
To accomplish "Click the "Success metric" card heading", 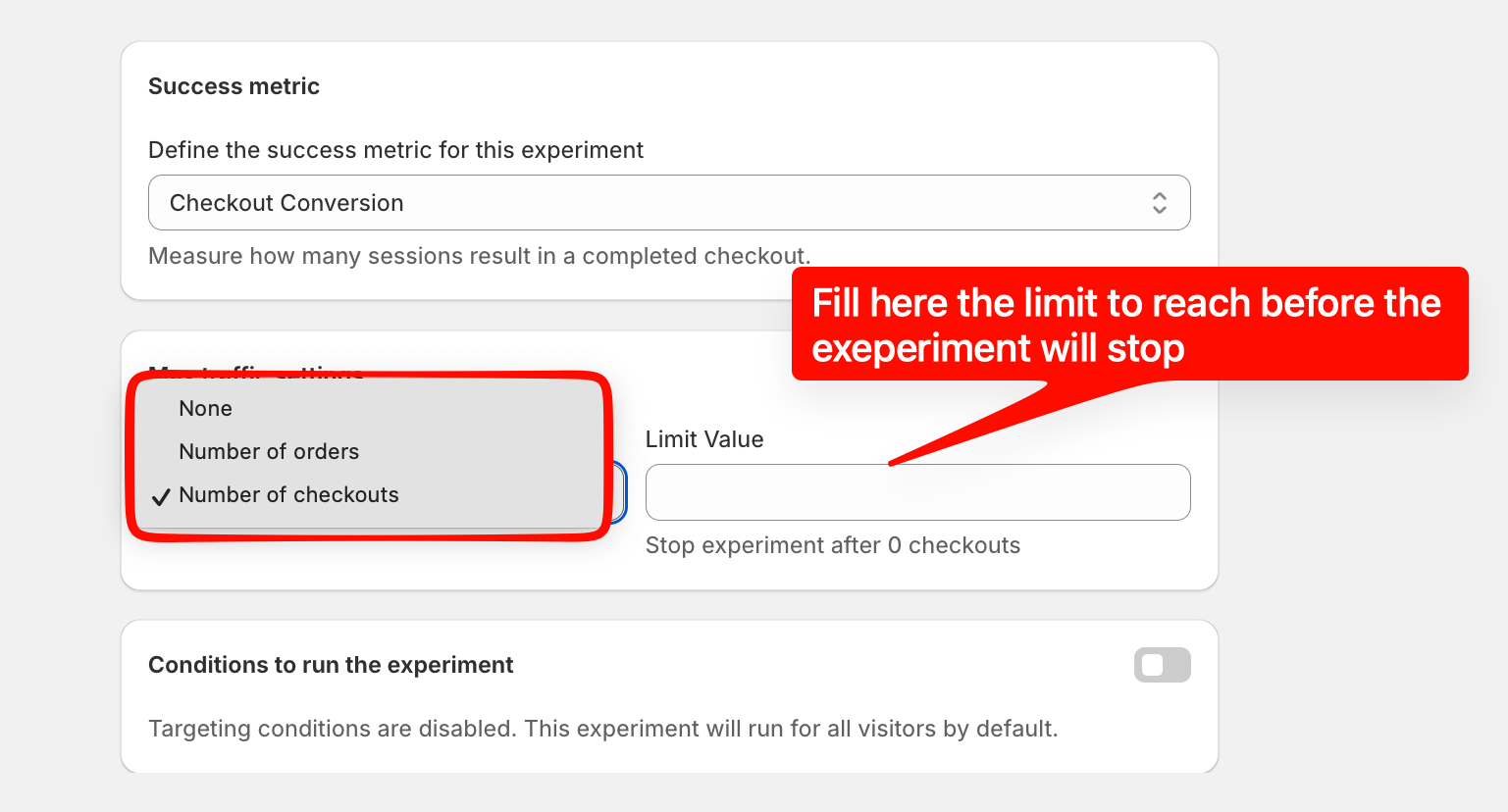I will click(x=234, y=86).
